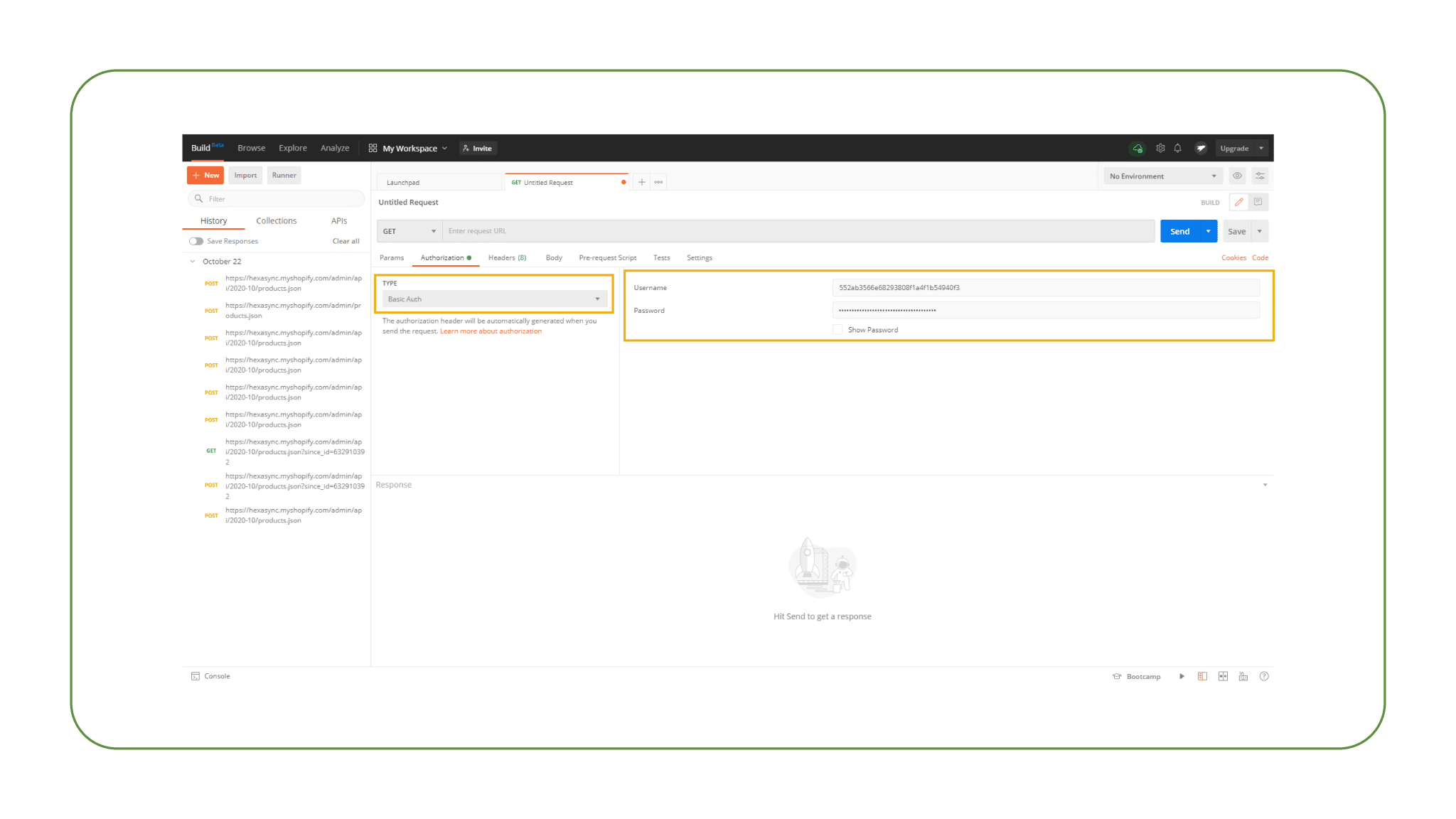Click the Save button for this request

pyautogui.click(x=1237, y=231)
